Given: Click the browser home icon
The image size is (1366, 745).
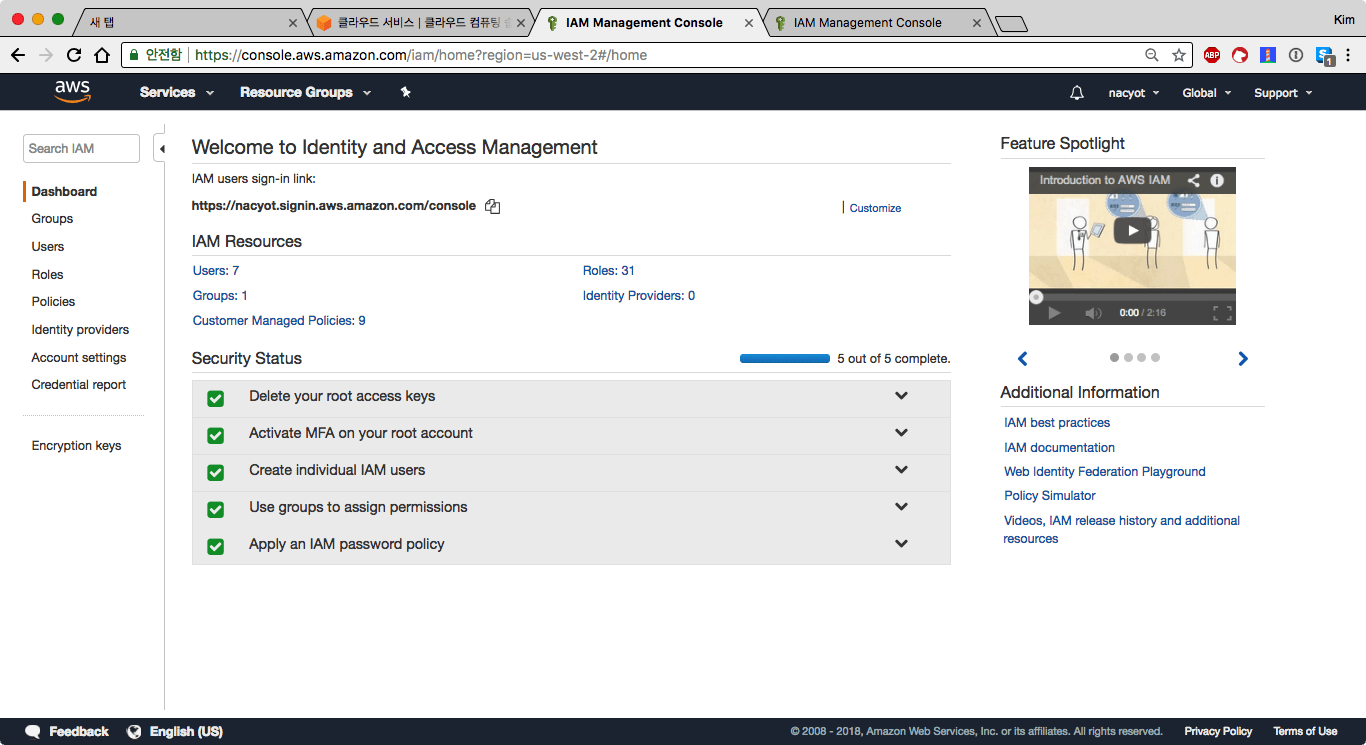Looking at the screenshot, I should click(102, 55).
